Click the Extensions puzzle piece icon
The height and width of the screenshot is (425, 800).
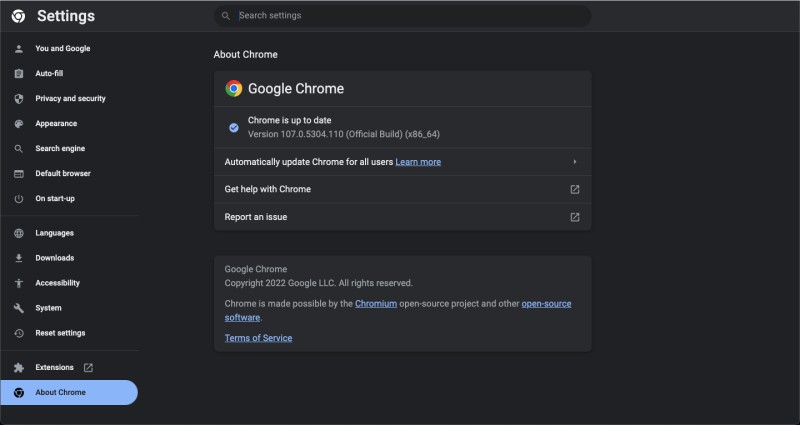(x=19, y=367)
